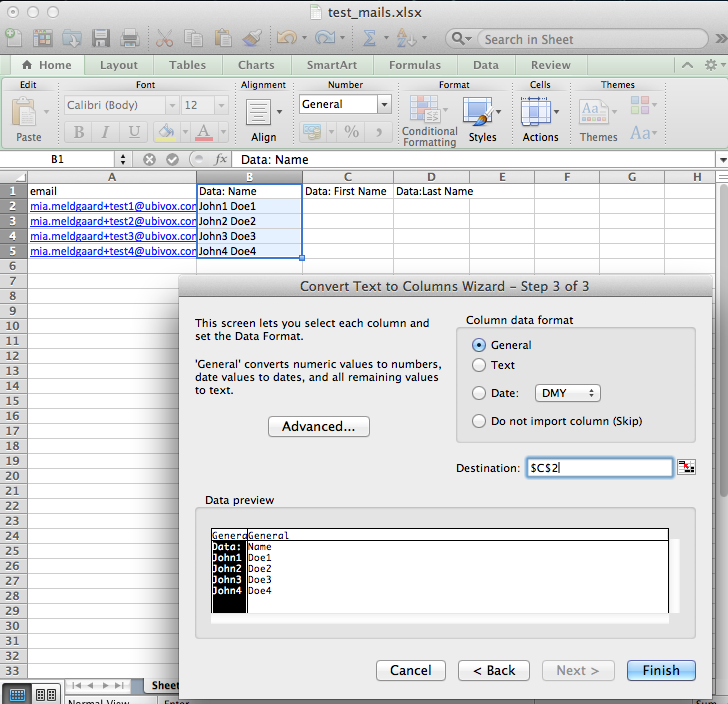The width and height of the screenshot is (728, 704).
Task: Click the < Back button in wizard
Action: [x=494, y=671]
